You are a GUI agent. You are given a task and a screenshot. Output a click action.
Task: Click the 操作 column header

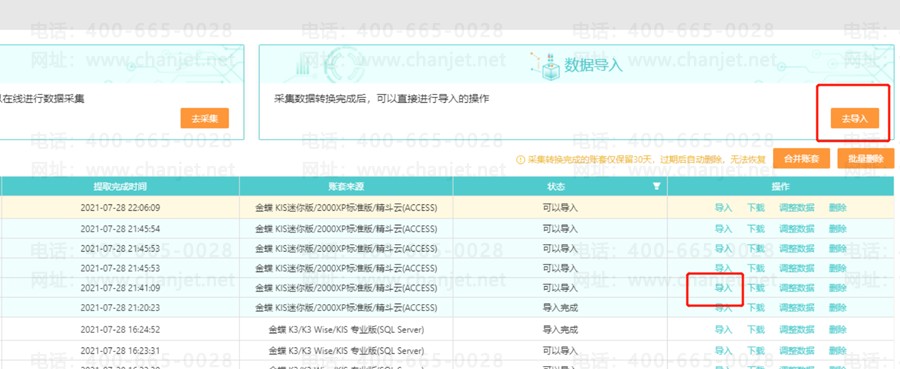[781, 187]
